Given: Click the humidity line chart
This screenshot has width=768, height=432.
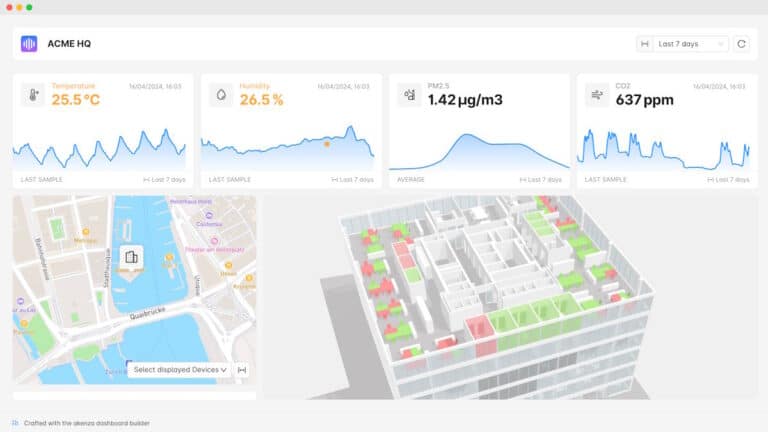Looking at the screenshot, I should (288, 147).
